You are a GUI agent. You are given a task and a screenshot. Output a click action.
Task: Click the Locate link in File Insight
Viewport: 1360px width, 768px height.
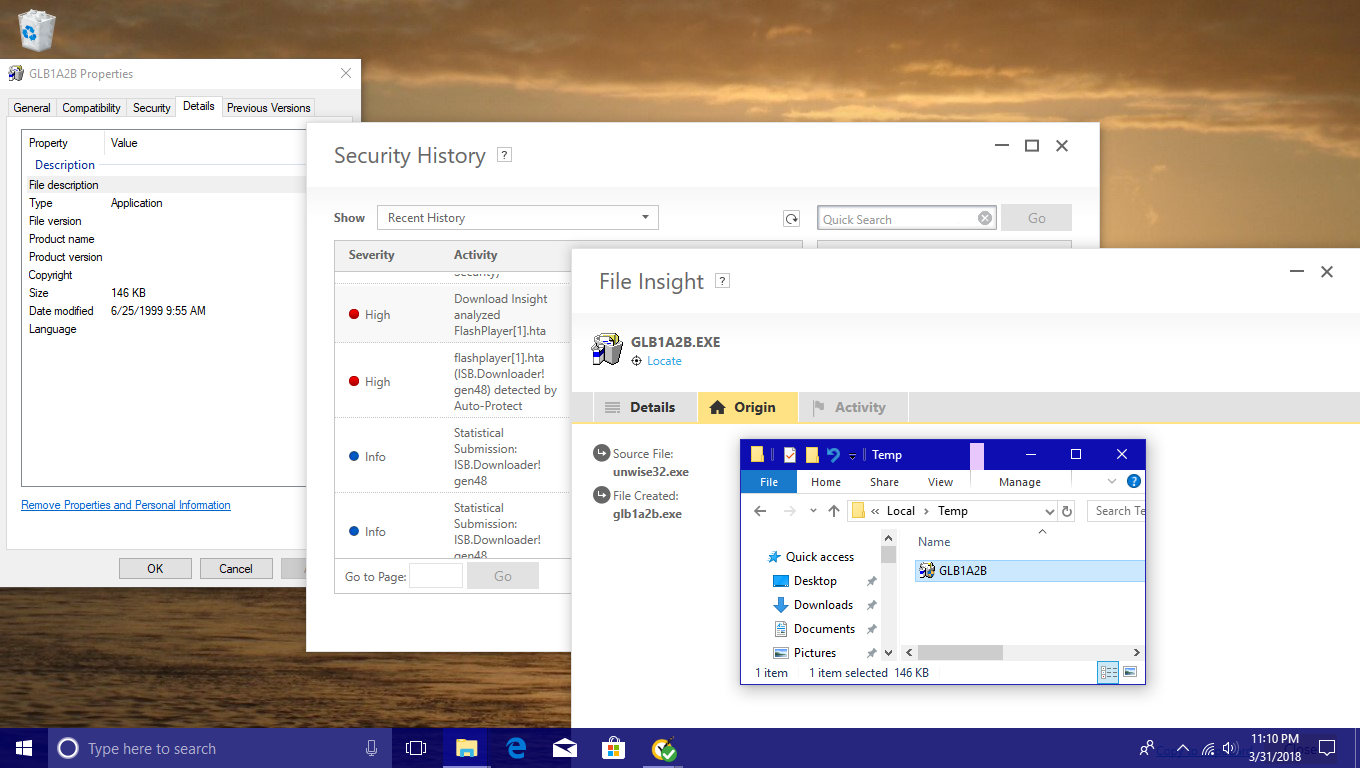(x=664, y=361)
